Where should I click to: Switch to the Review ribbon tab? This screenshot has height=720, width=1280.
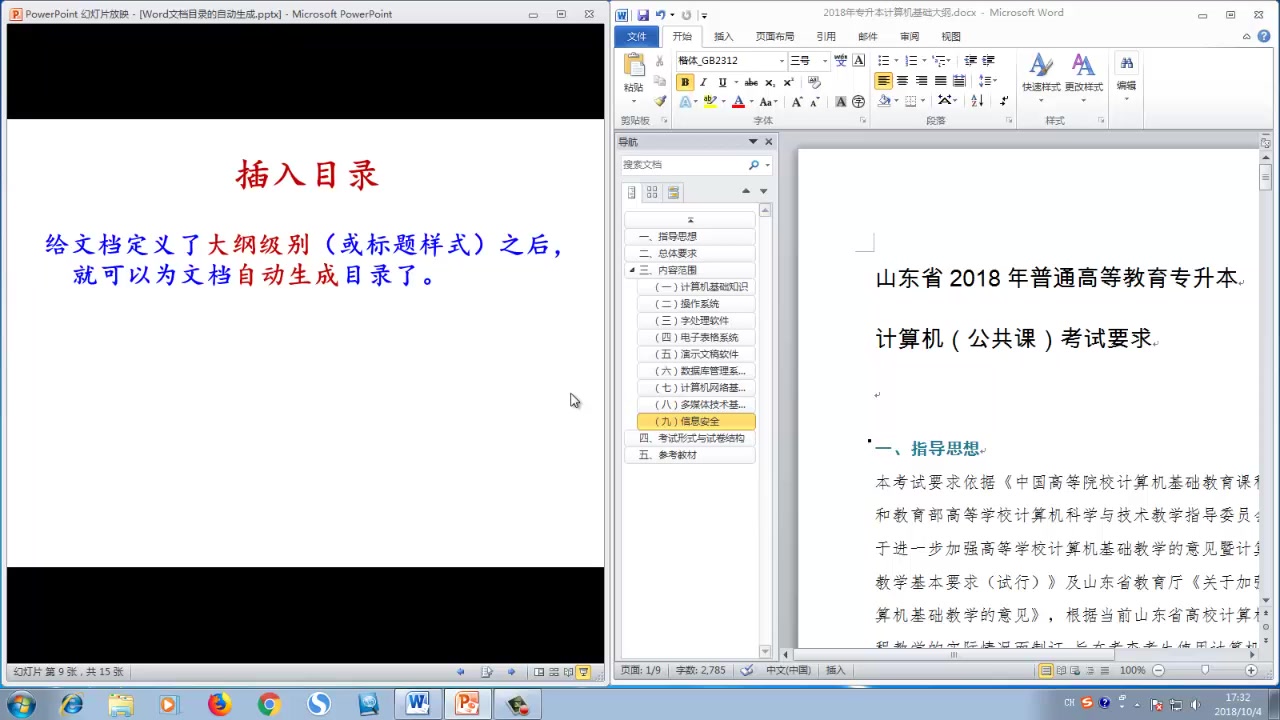pos(909,37)
